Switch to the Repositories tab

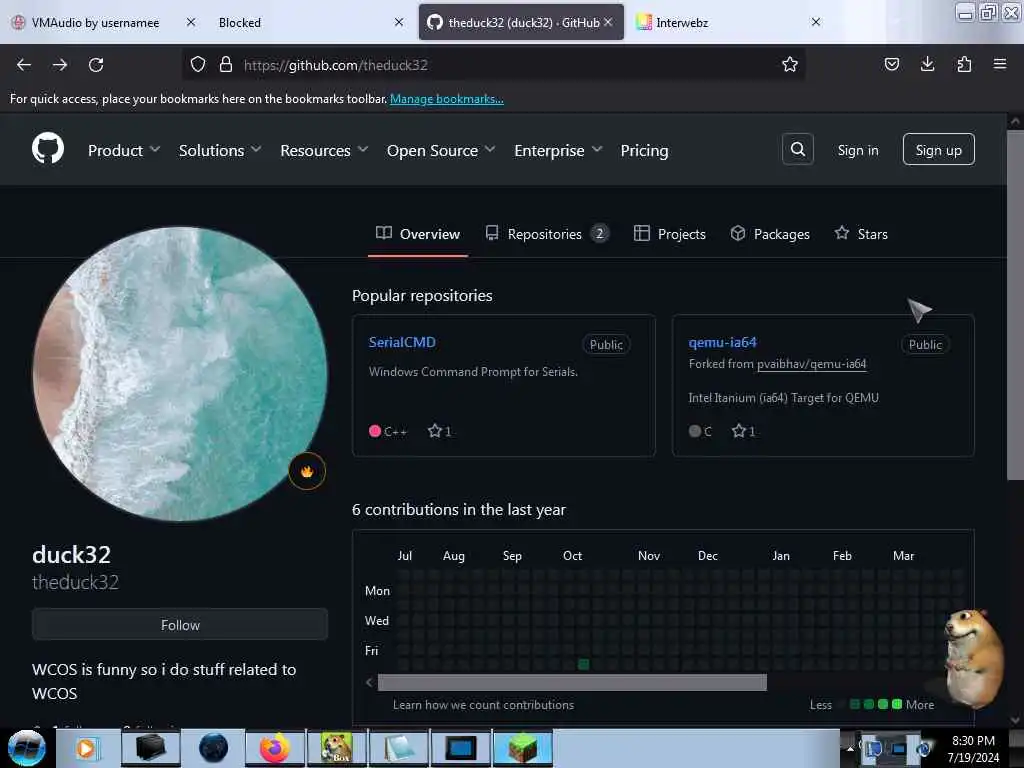pos(547,234)
